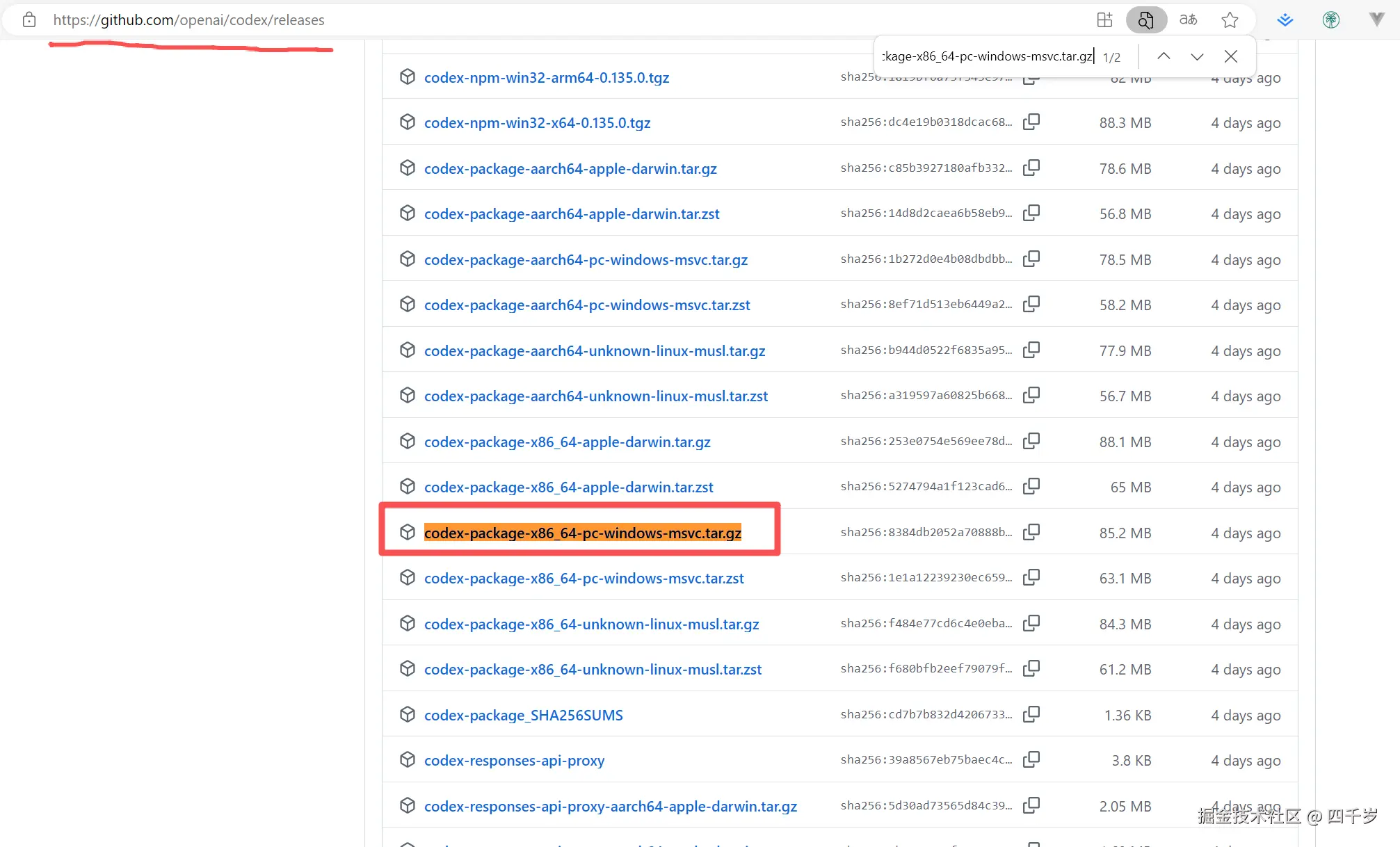Viewport: 1400px width, 847px height.
Task: Click the 1/2 match counter in find bar
Action: 1111,57
